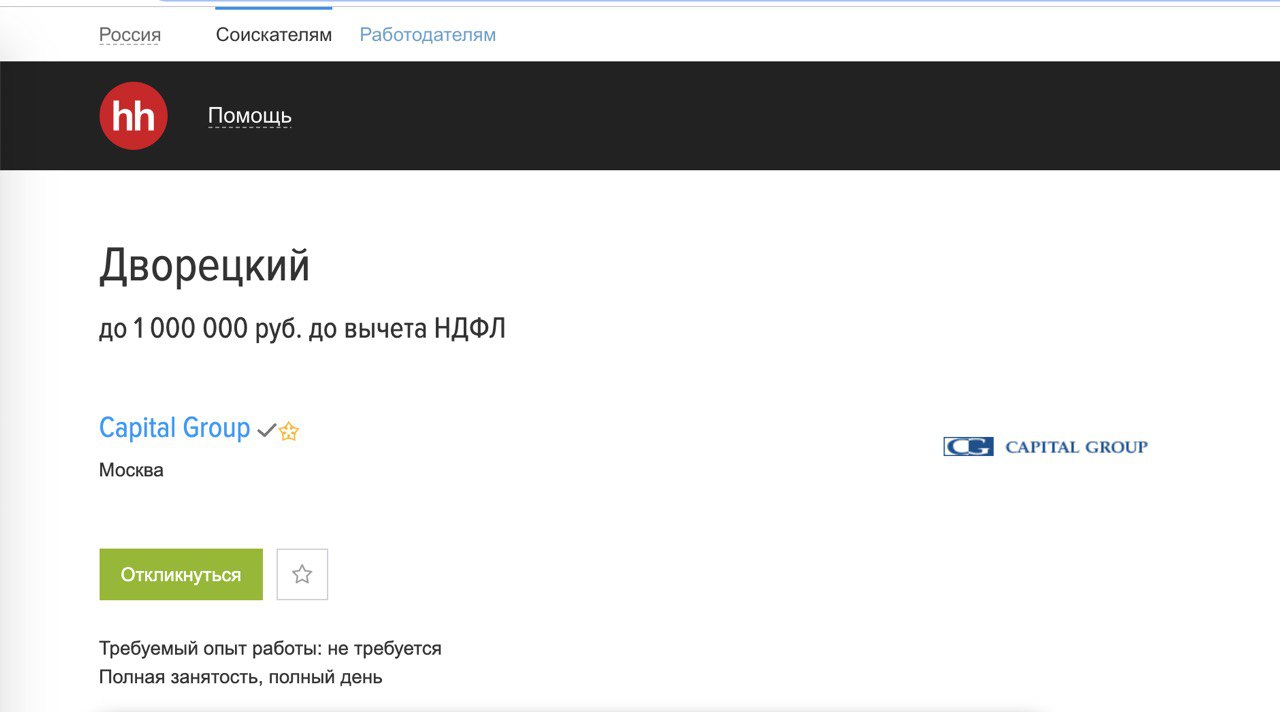Switch to the Соискателям tab
Viewport: 1280px width, 712px height.
coord(274,35)
